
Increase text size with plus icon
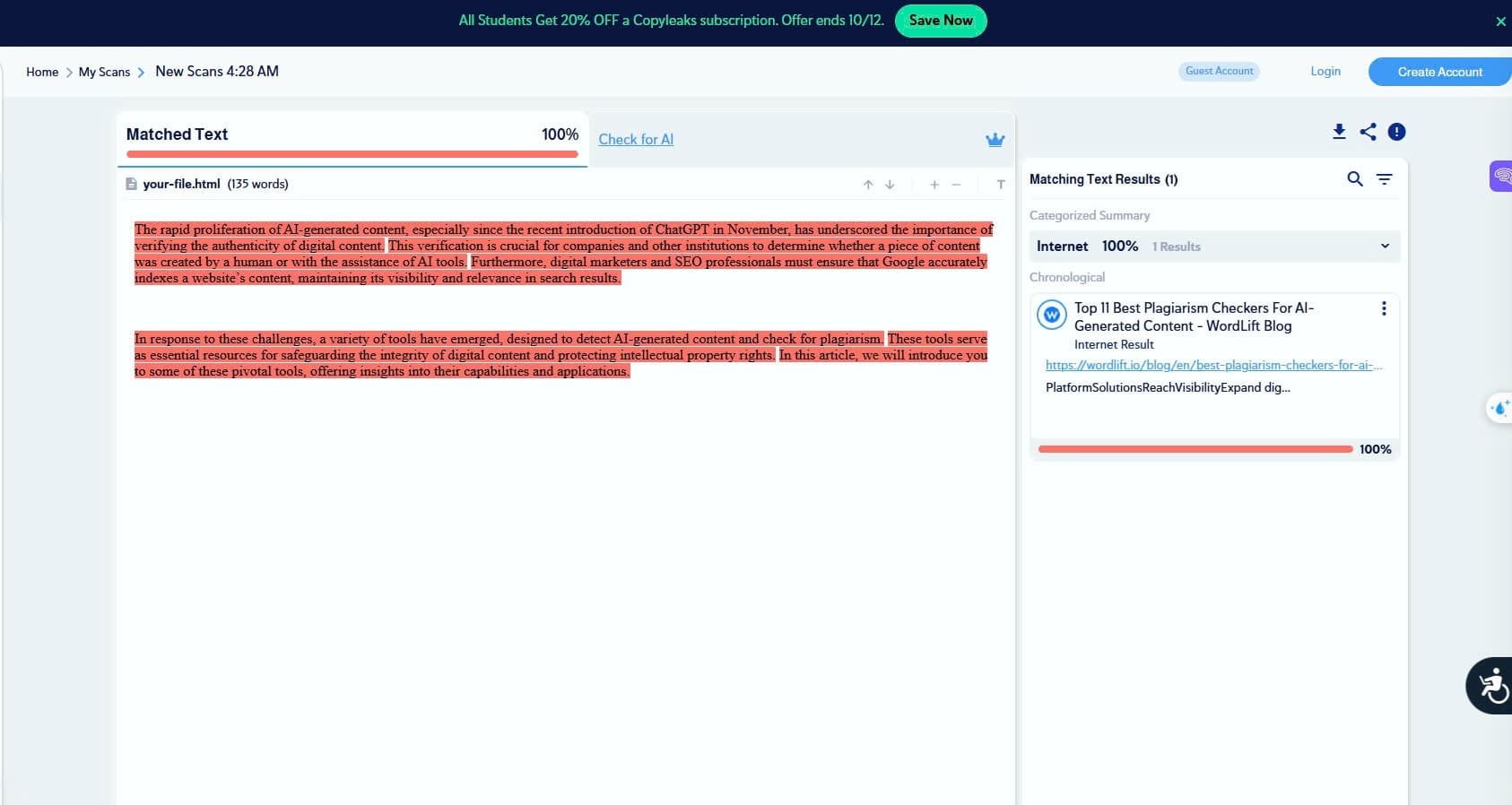(934, 185)
